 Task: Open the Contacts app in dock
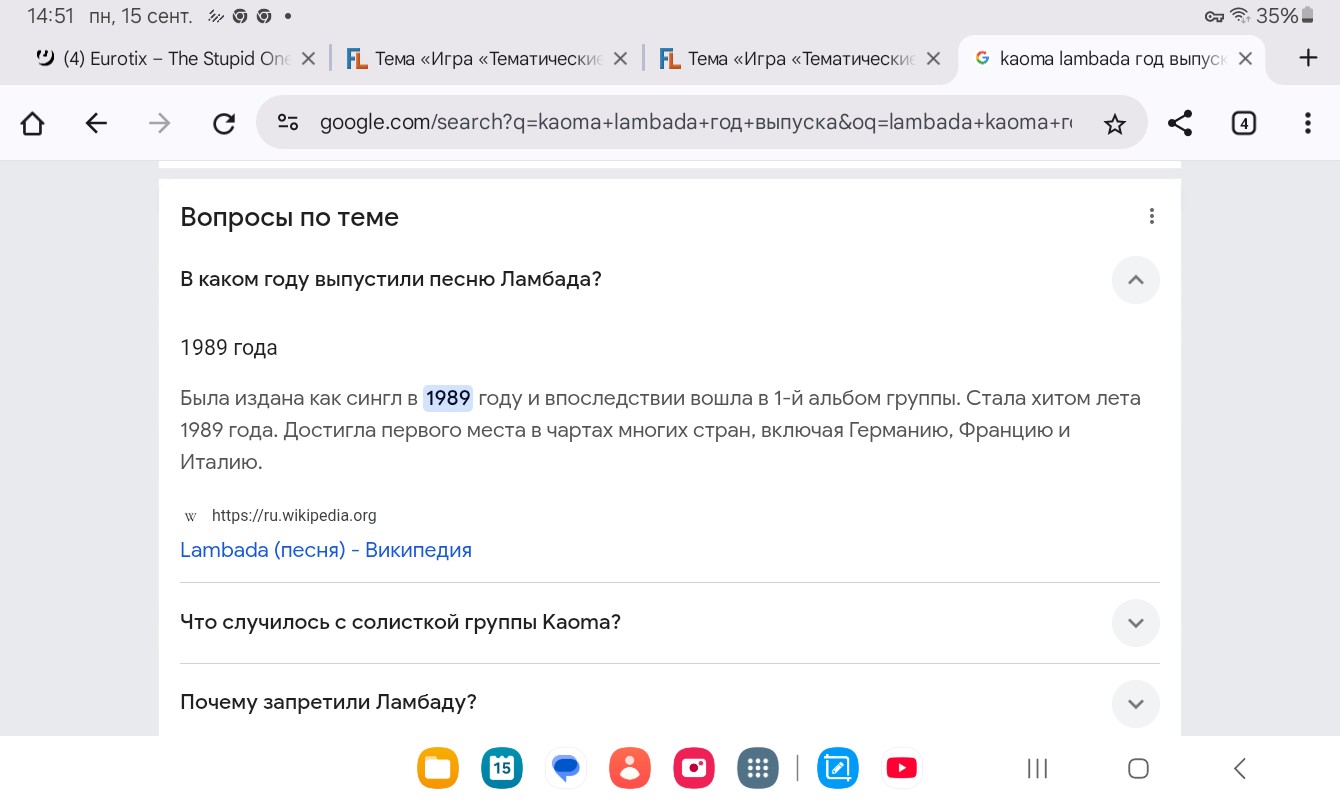[630, 768]
